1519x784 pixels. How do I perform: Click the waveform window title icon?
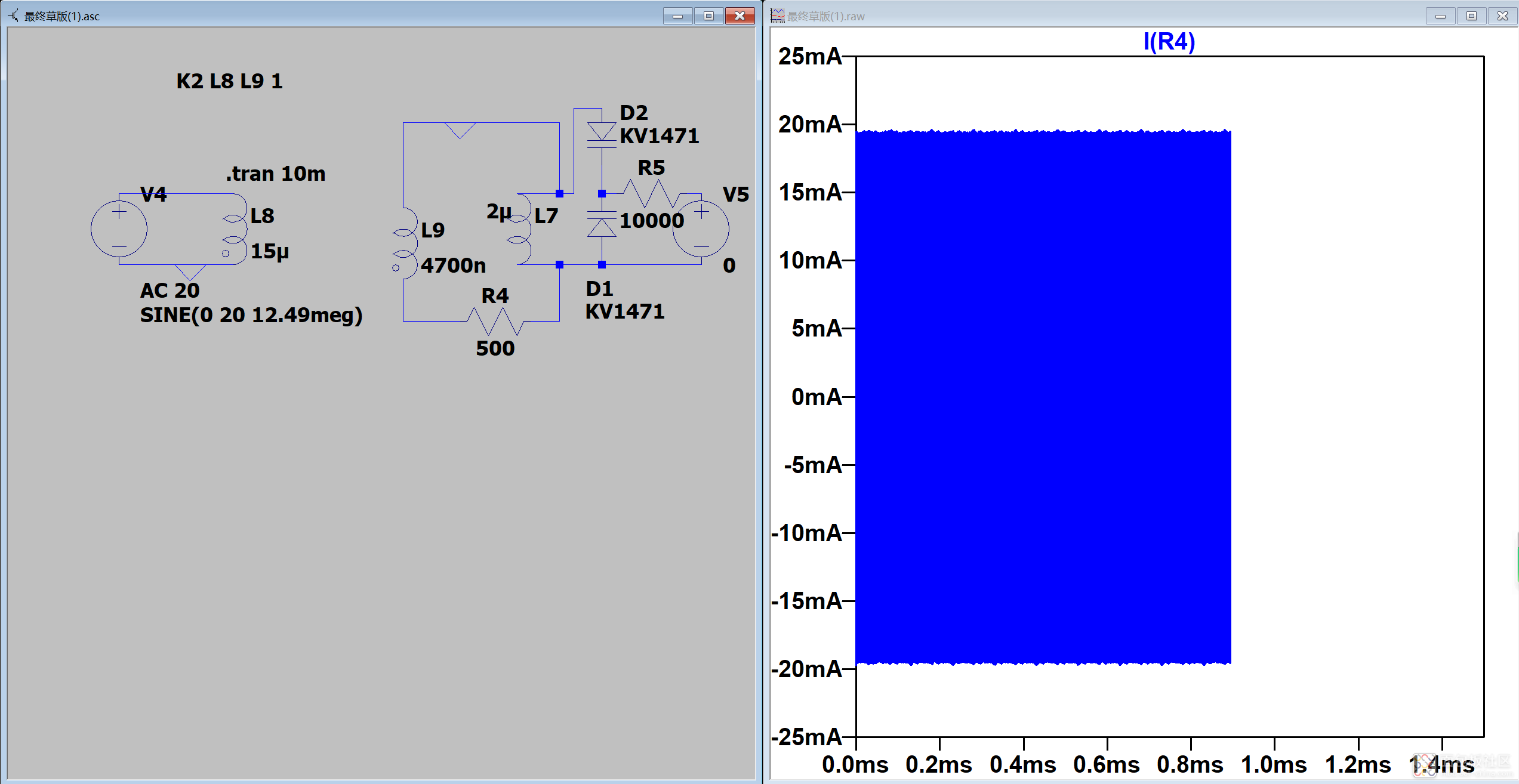coord(778,16)
